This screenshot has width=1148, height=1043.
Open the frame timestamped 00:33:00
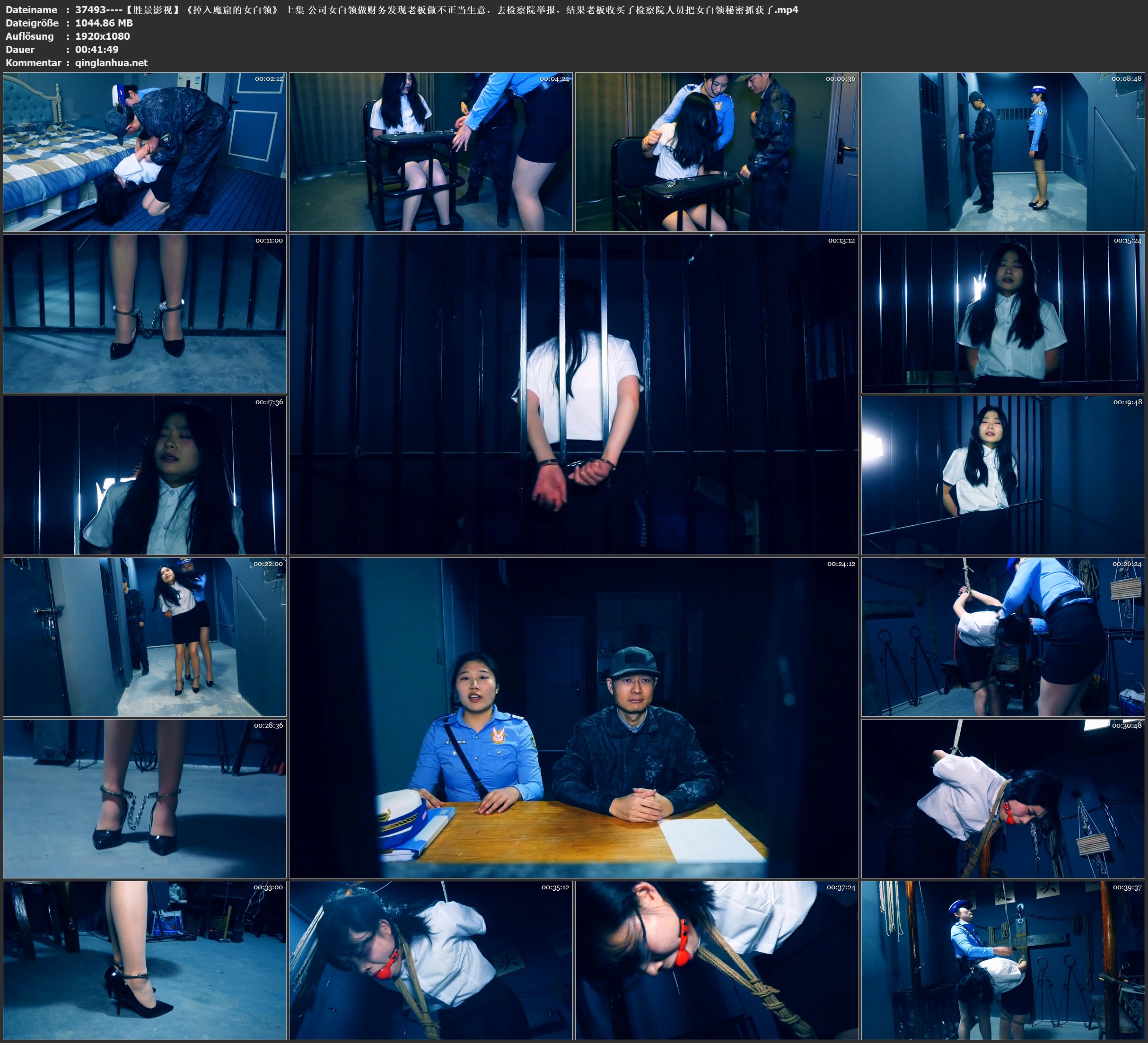click(145, 960)
